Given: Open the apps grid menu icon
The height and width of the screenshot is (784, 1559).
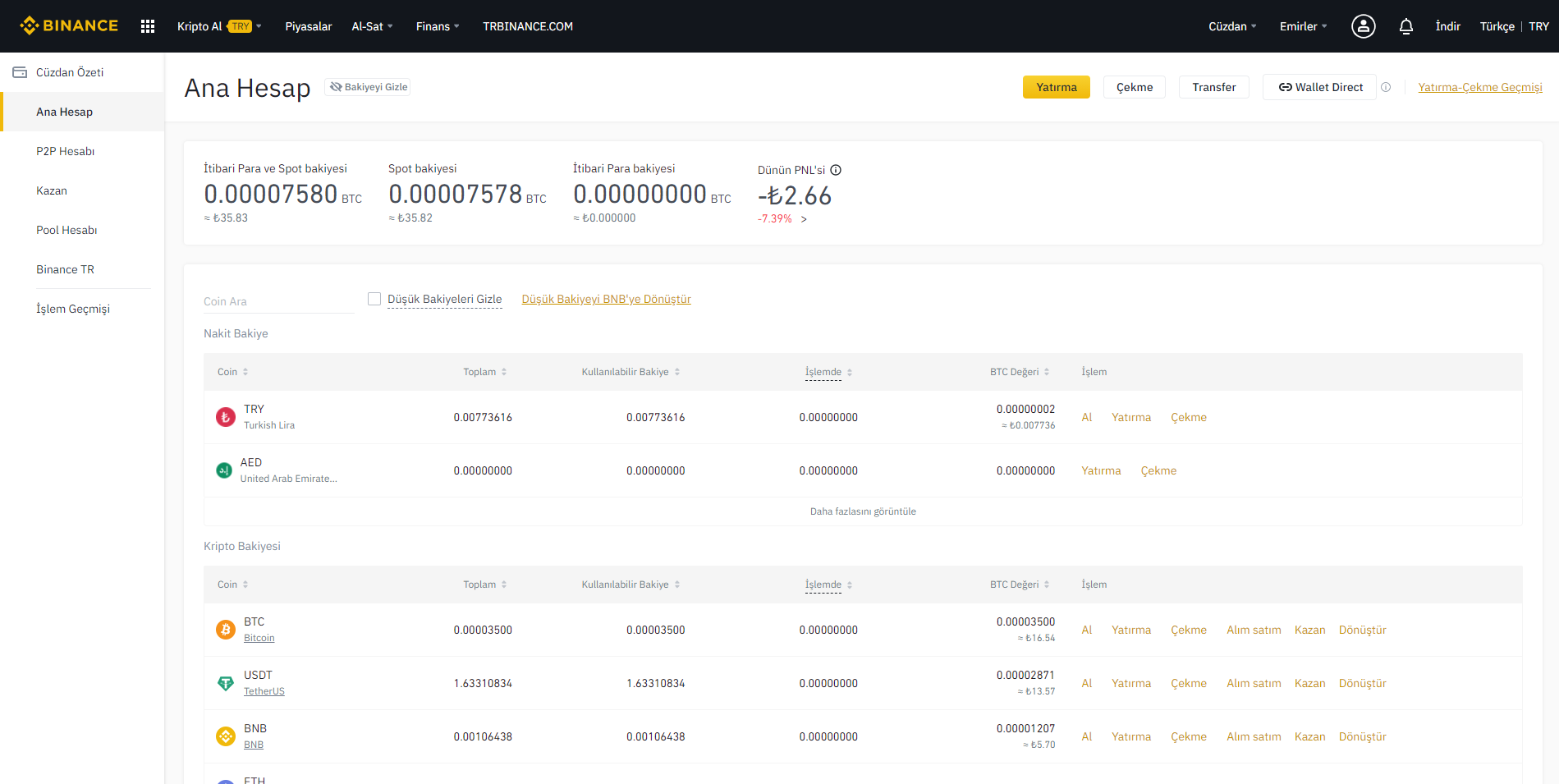Looking at the screenshot, I should [x=148, y=26].
